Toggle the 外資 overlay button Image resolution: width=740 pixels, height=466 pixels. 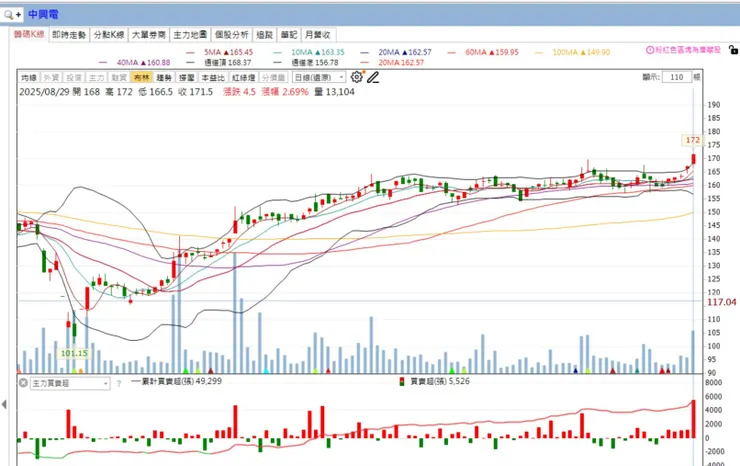coord(51,77)
